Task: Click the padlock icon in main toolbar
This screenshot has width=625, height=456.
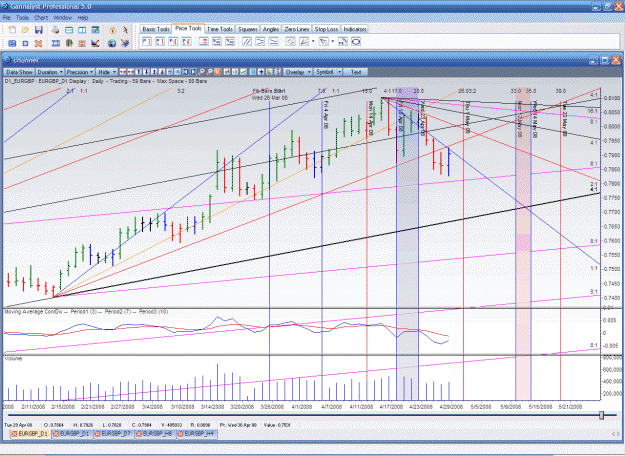Action: 112,30
